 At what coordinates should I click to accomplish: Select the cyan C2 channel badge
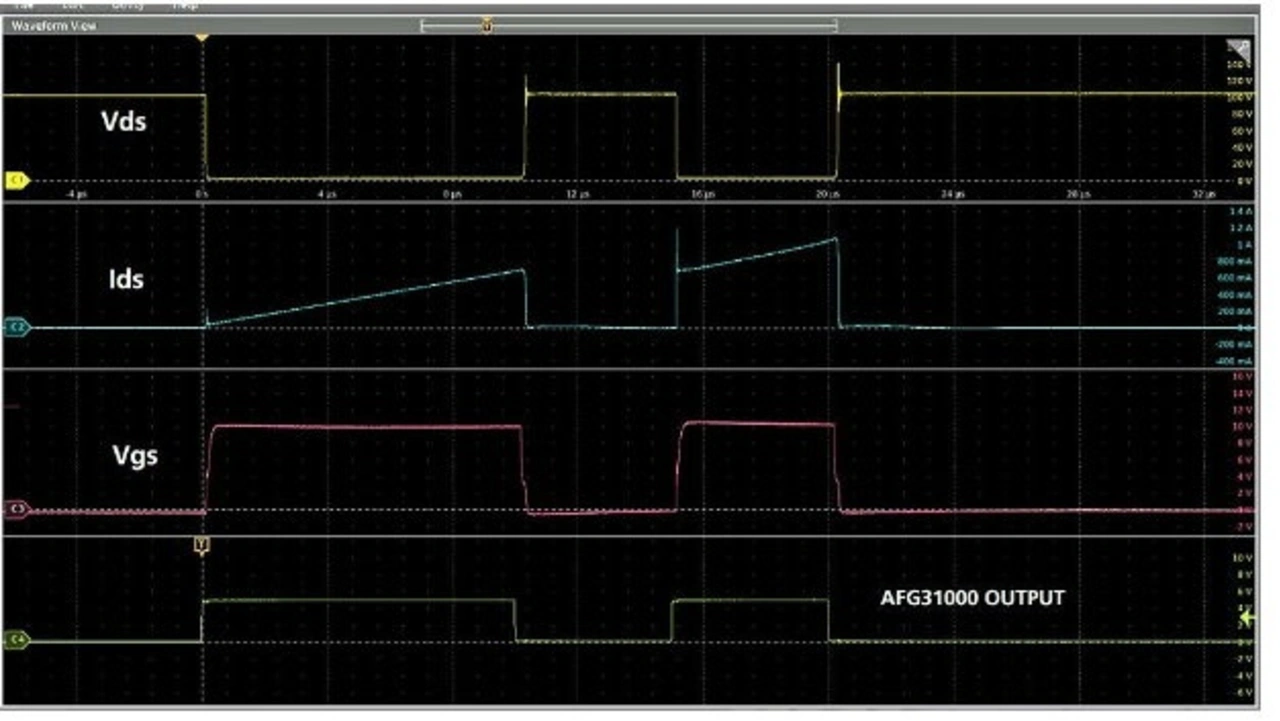click(x=17, y=327)
